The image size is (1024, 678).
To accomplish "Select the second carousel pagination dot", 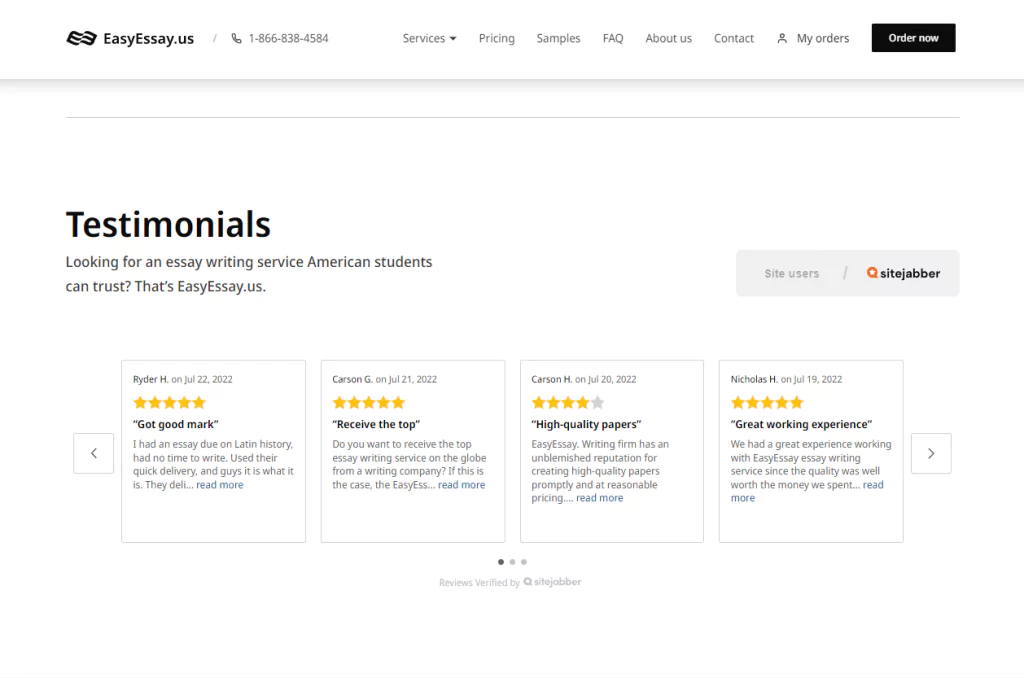I will click(x=513, y=562).
